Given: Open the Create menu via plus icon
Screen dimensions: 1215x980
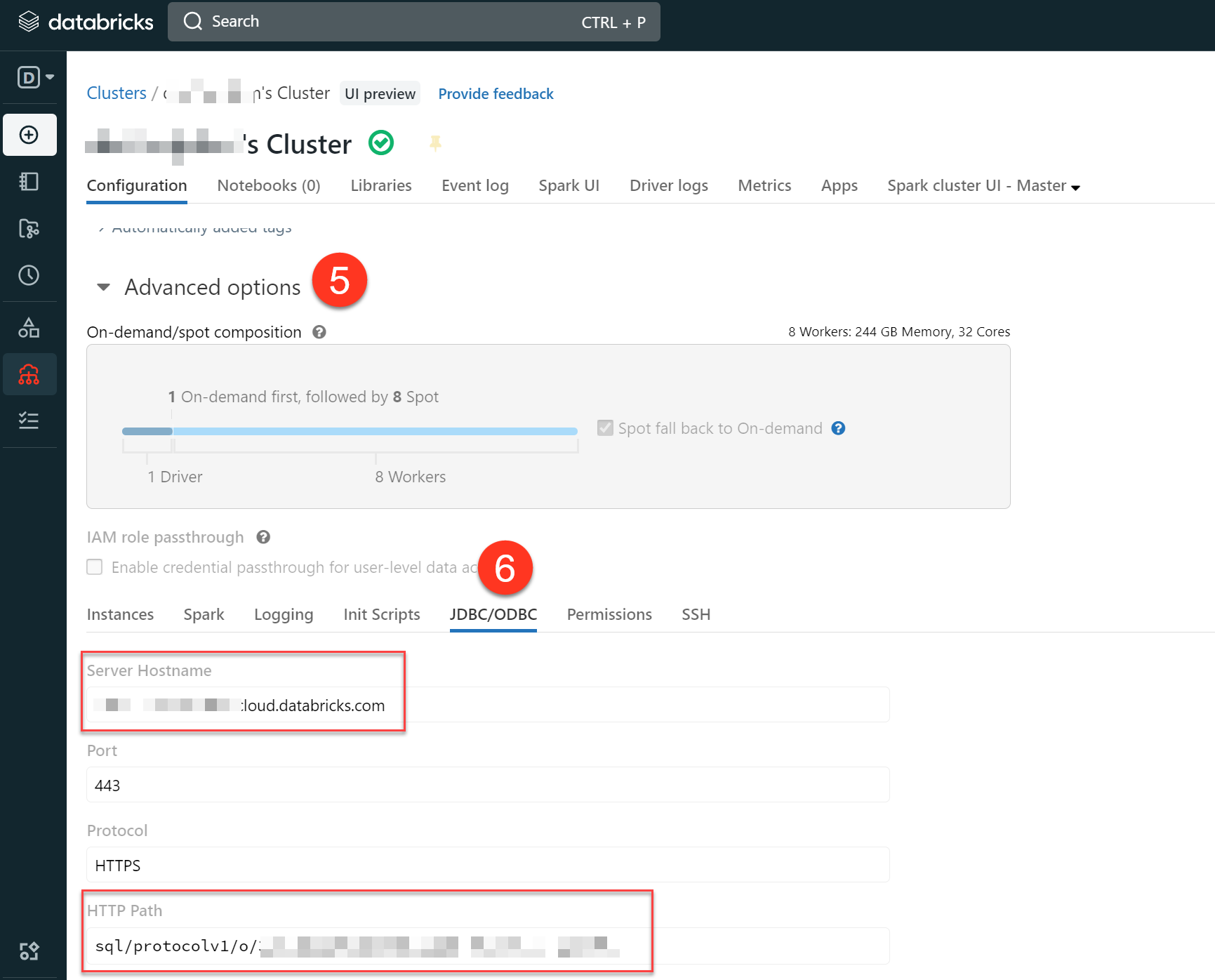Looking at the screenshot, I should coord(29,135).
